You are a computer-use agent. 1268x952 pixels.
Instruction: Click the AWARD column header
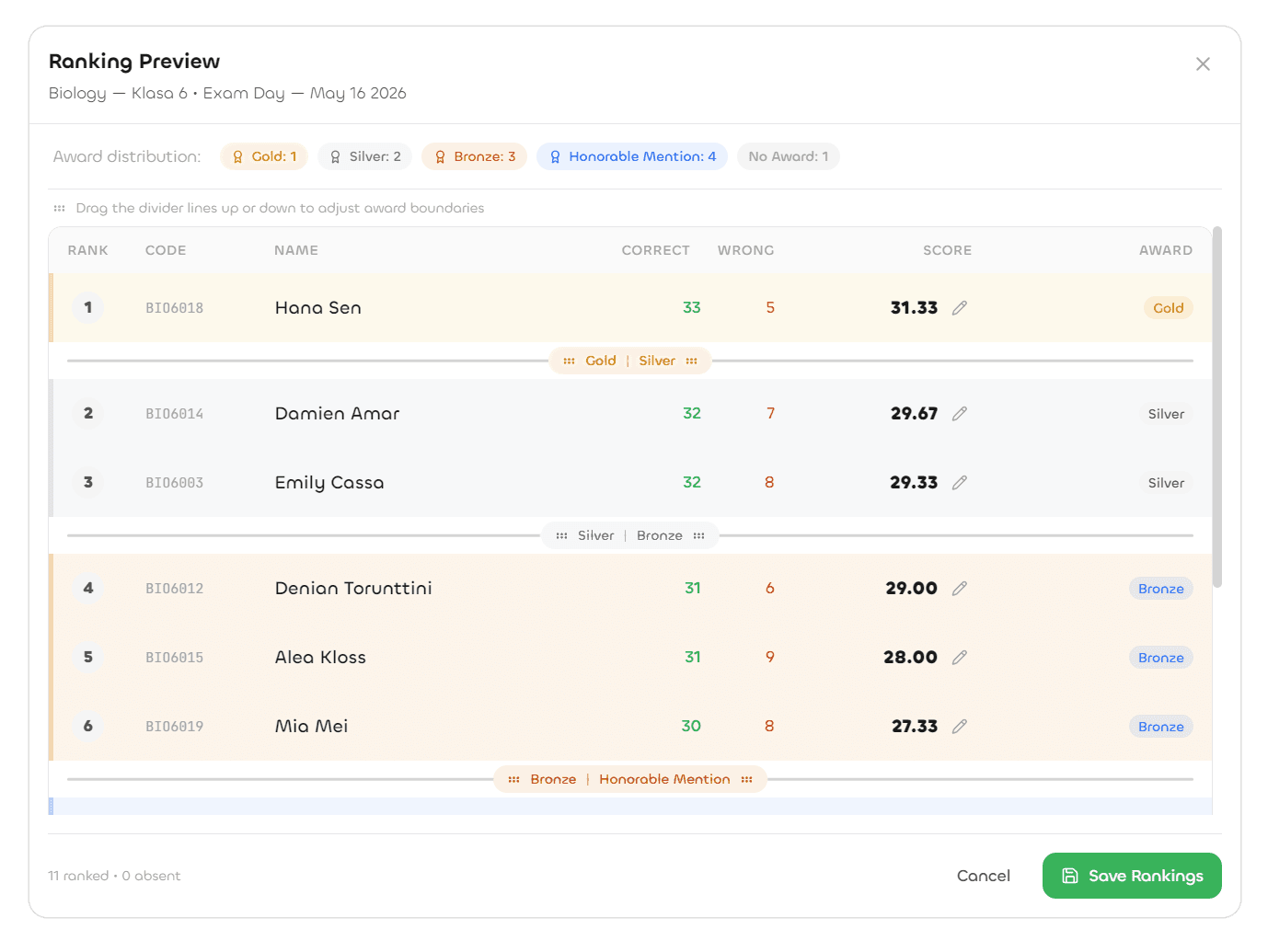coord(1166,250)
